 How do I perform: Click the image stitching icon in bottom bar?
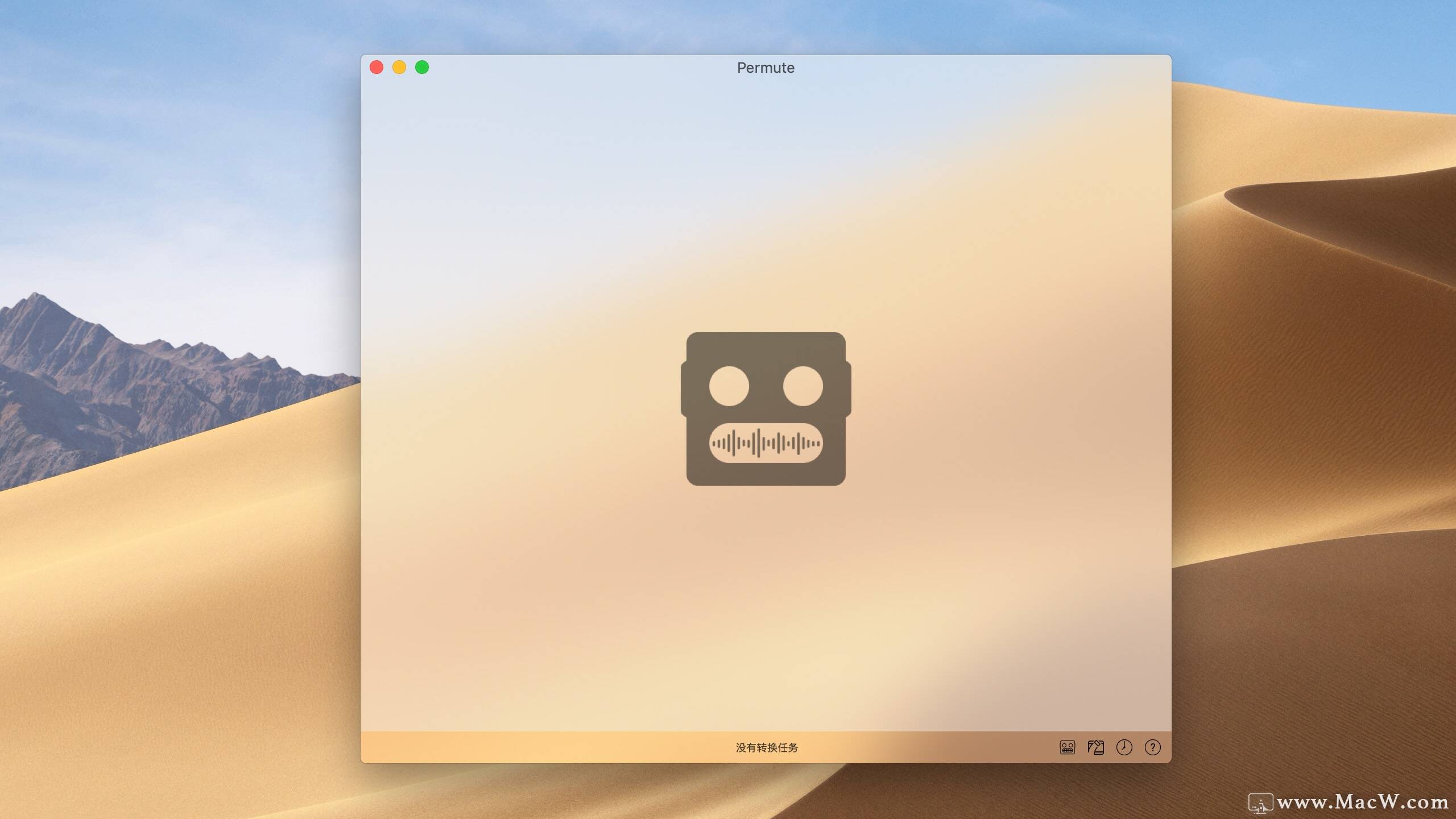[x=1095, y=747]
